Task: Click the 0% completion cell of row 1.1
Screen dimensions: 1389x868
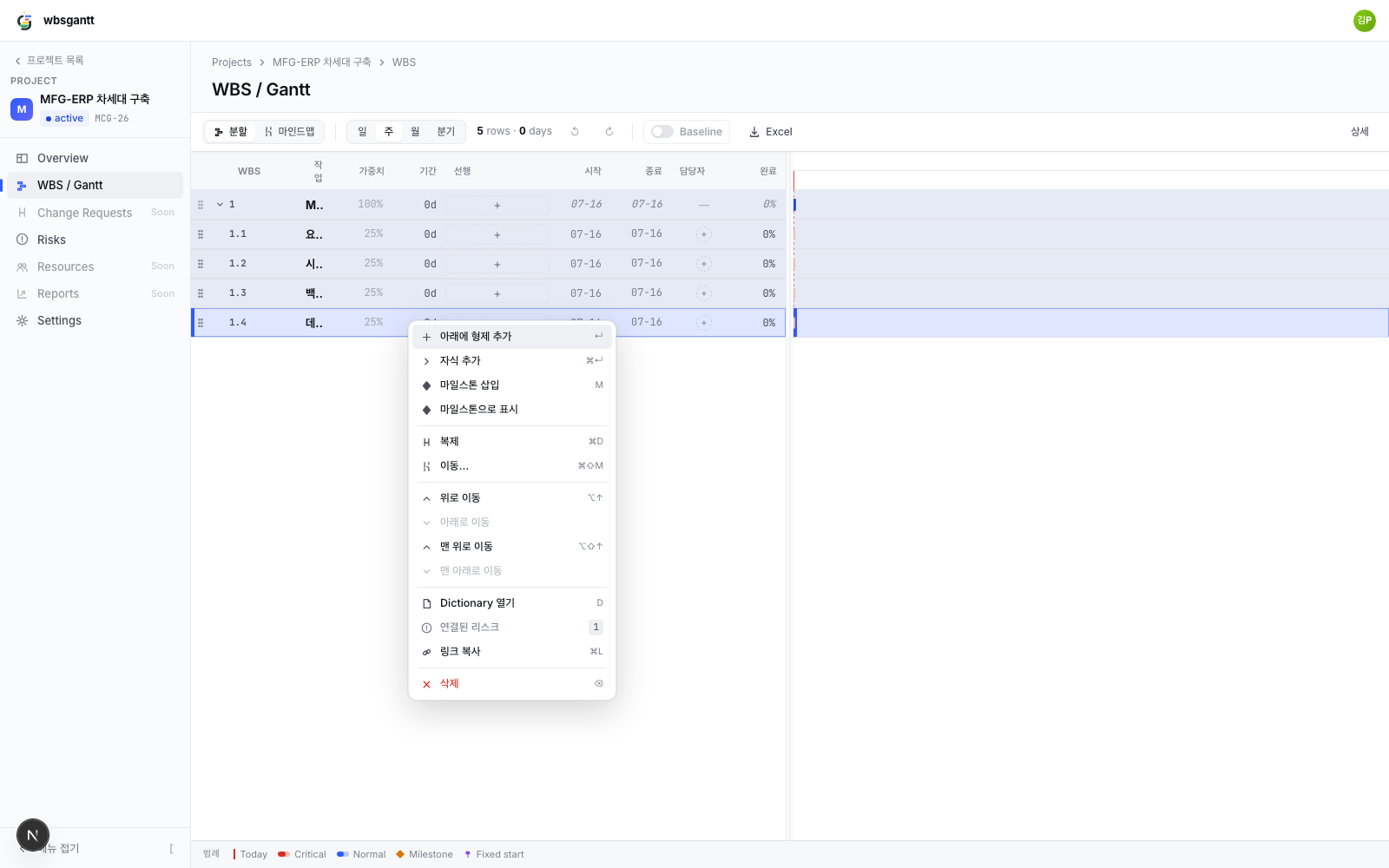Action: (x=769, y=234)
